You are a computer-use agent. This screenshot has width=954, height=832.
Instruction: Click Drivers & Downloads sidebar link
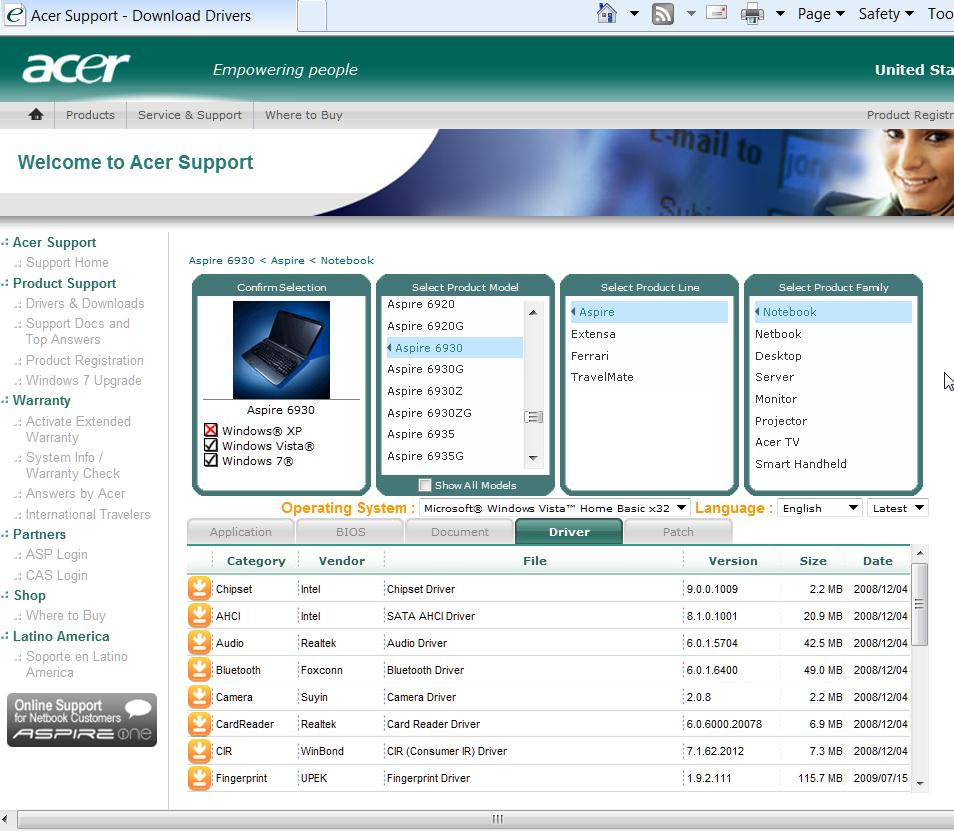[x=85, y=303]
